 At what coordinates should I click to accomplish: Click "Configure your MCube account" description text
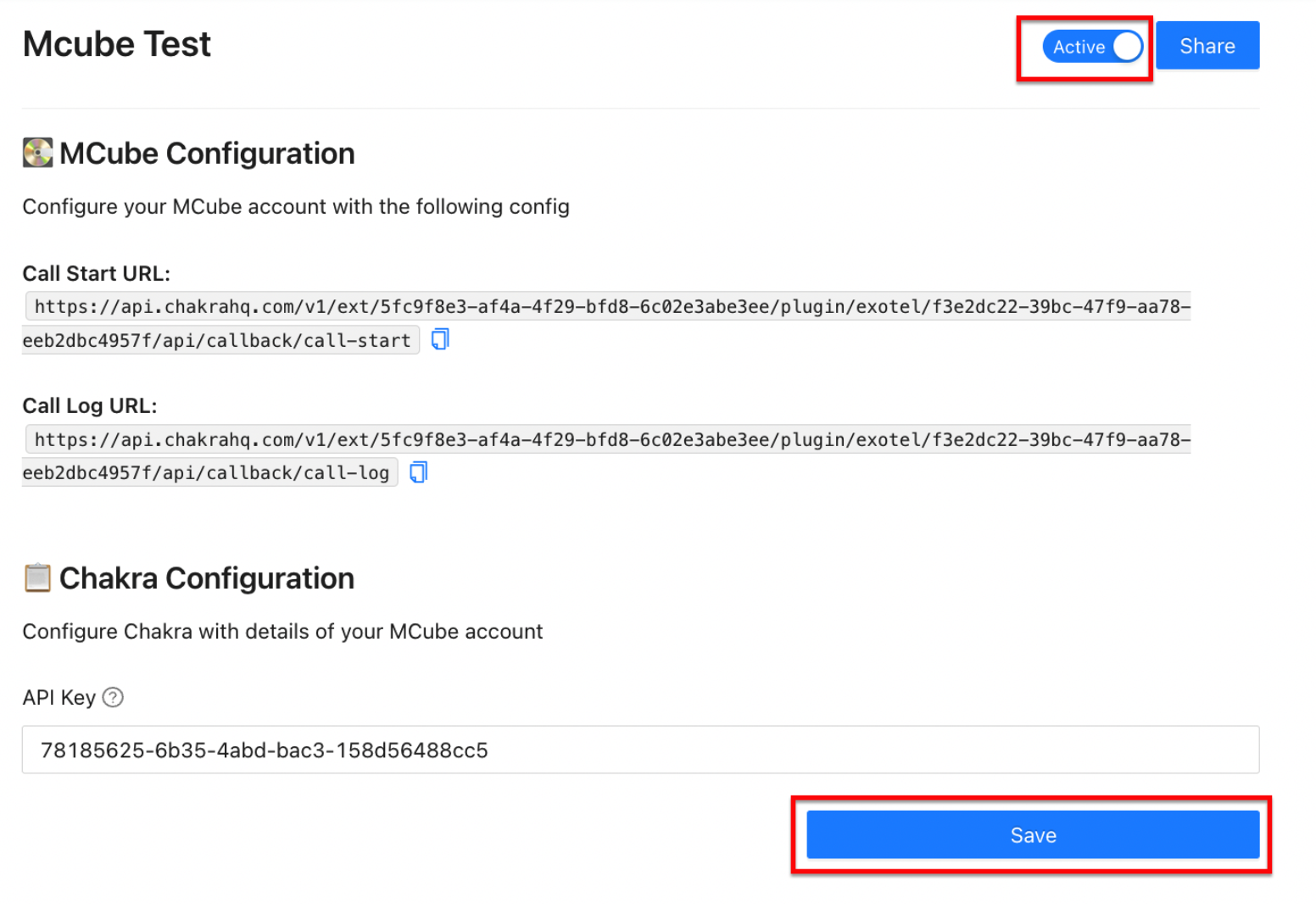pos(296,207)
